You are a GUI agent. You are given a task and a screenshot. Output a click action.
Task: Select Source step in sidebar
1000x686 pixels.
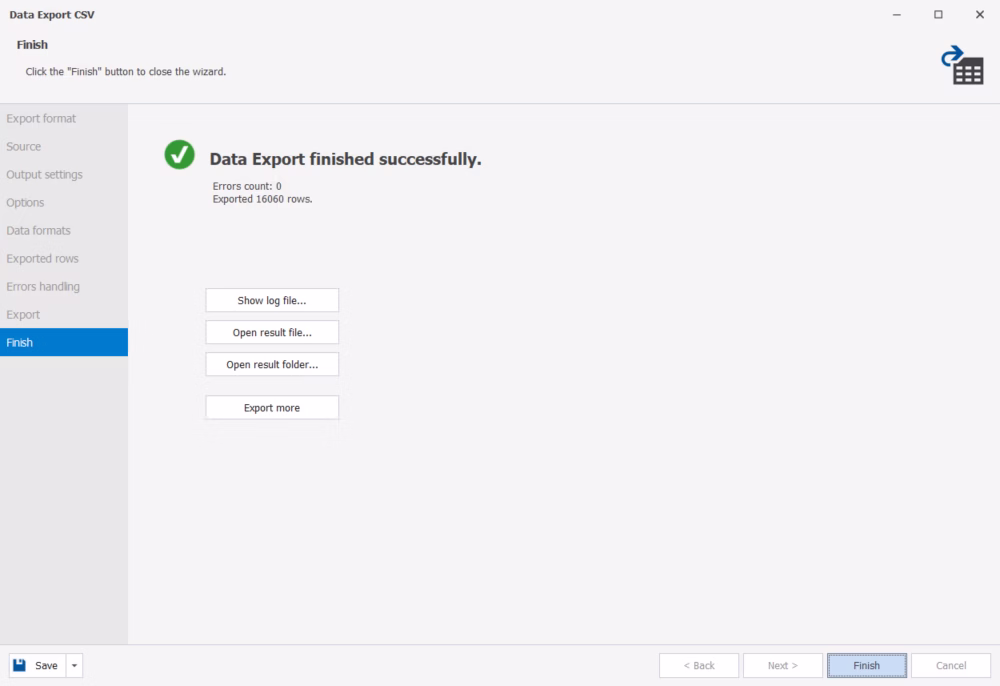pyautogui.click(x=64, y=147)
